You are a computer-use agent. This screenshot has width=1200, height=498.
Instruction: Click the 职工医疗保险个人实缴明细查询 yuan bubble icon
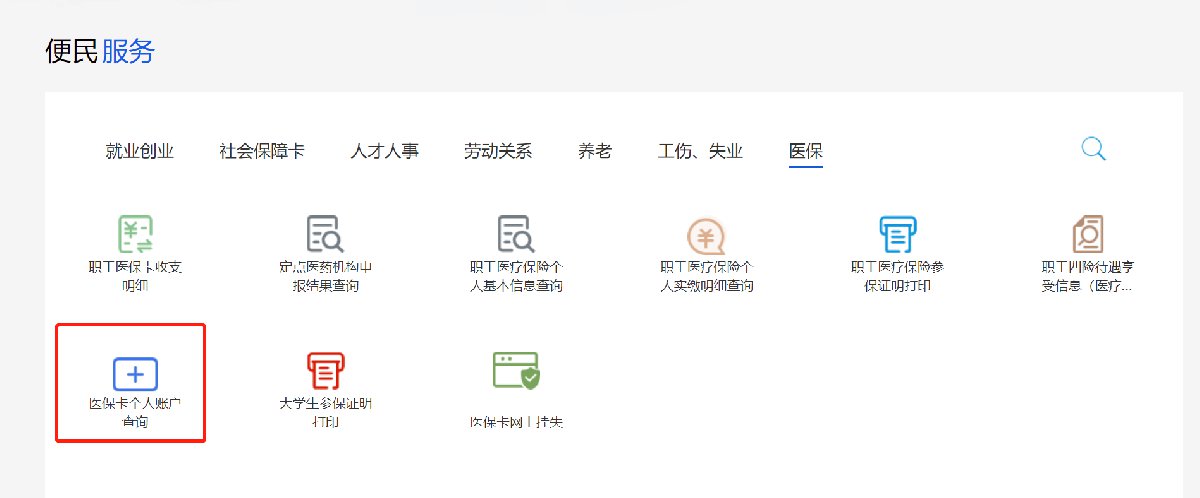pos(706,236)
